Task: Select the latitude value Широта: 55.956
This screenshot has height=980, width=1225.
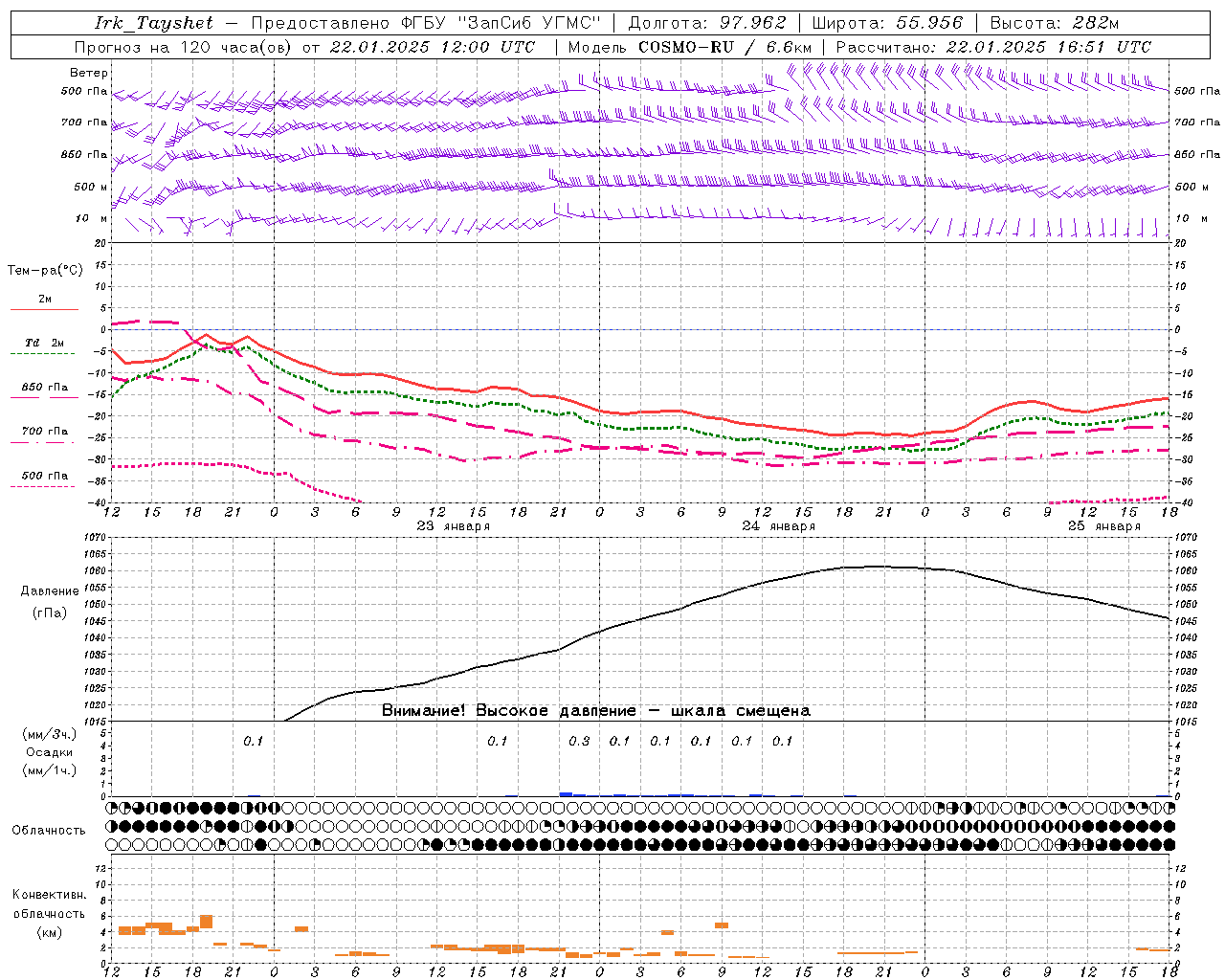Action: pos(886,23)
